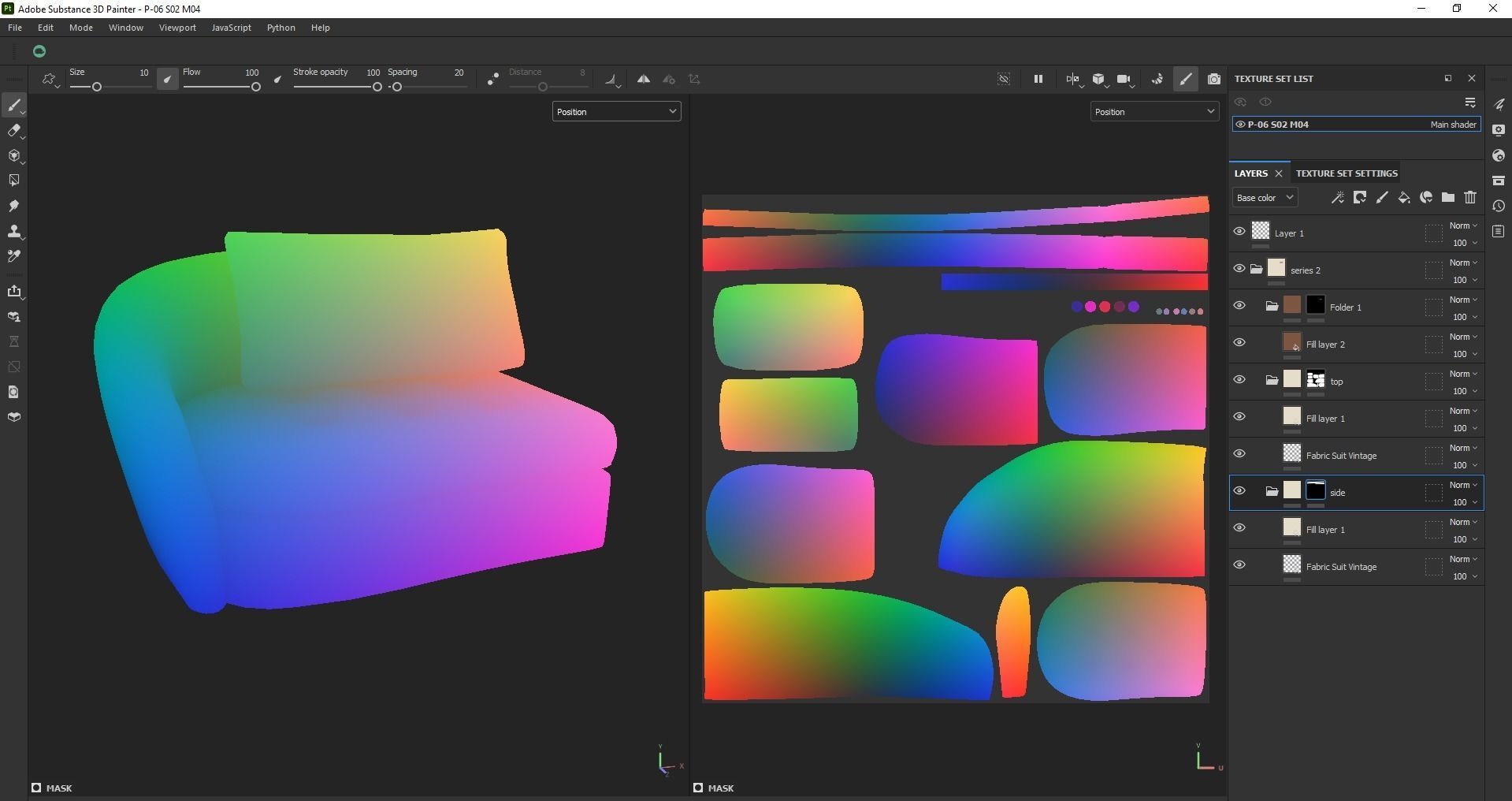Toggle flow pen pressure button
1512x801 pixels.
277,79
